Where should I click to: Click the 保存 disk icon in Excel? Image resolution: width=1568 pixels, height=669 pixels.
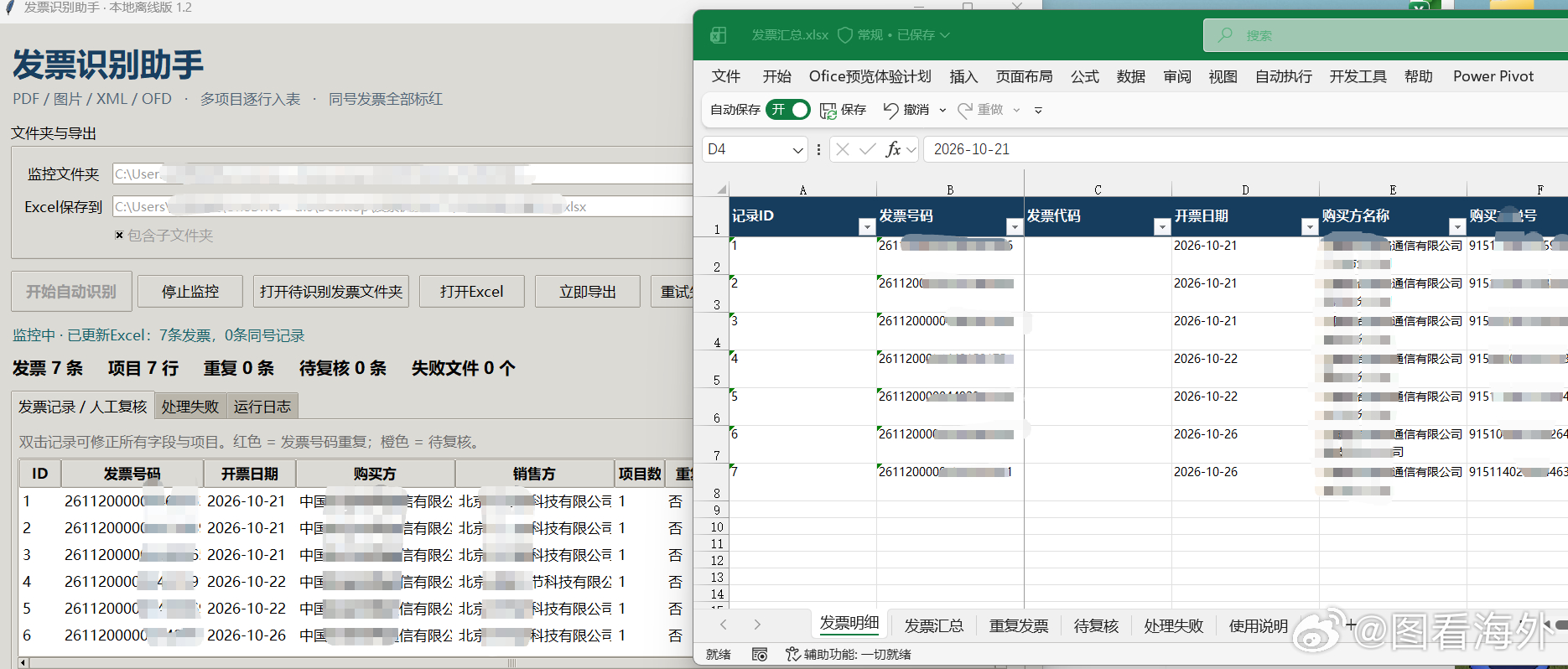point(828,110)
